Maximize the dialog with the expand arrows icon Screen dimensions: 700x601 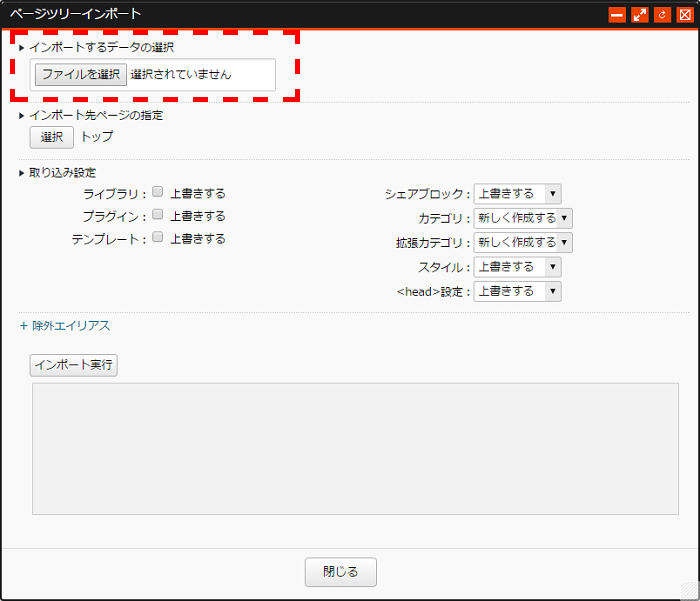click(640, 15)
